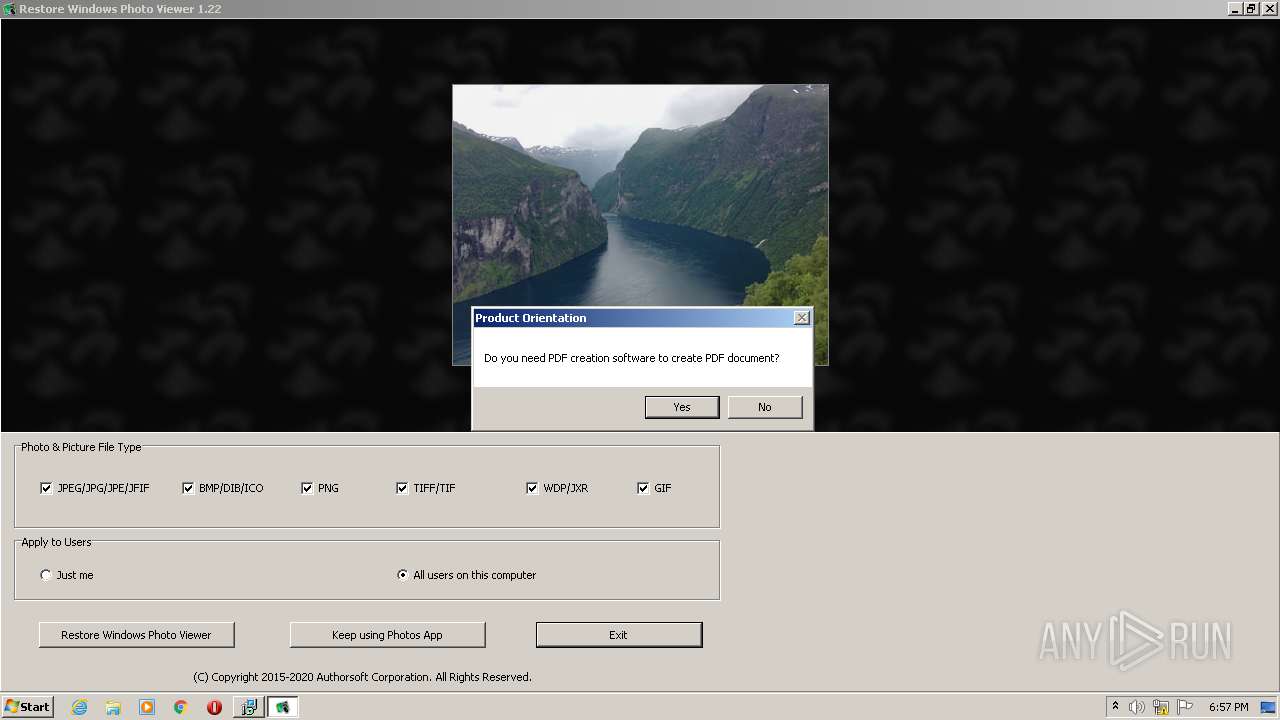The width and height of the screenshot is (1280, 720).
Task: Launch Google Chrome from taskbar
Action: [181, 707]
